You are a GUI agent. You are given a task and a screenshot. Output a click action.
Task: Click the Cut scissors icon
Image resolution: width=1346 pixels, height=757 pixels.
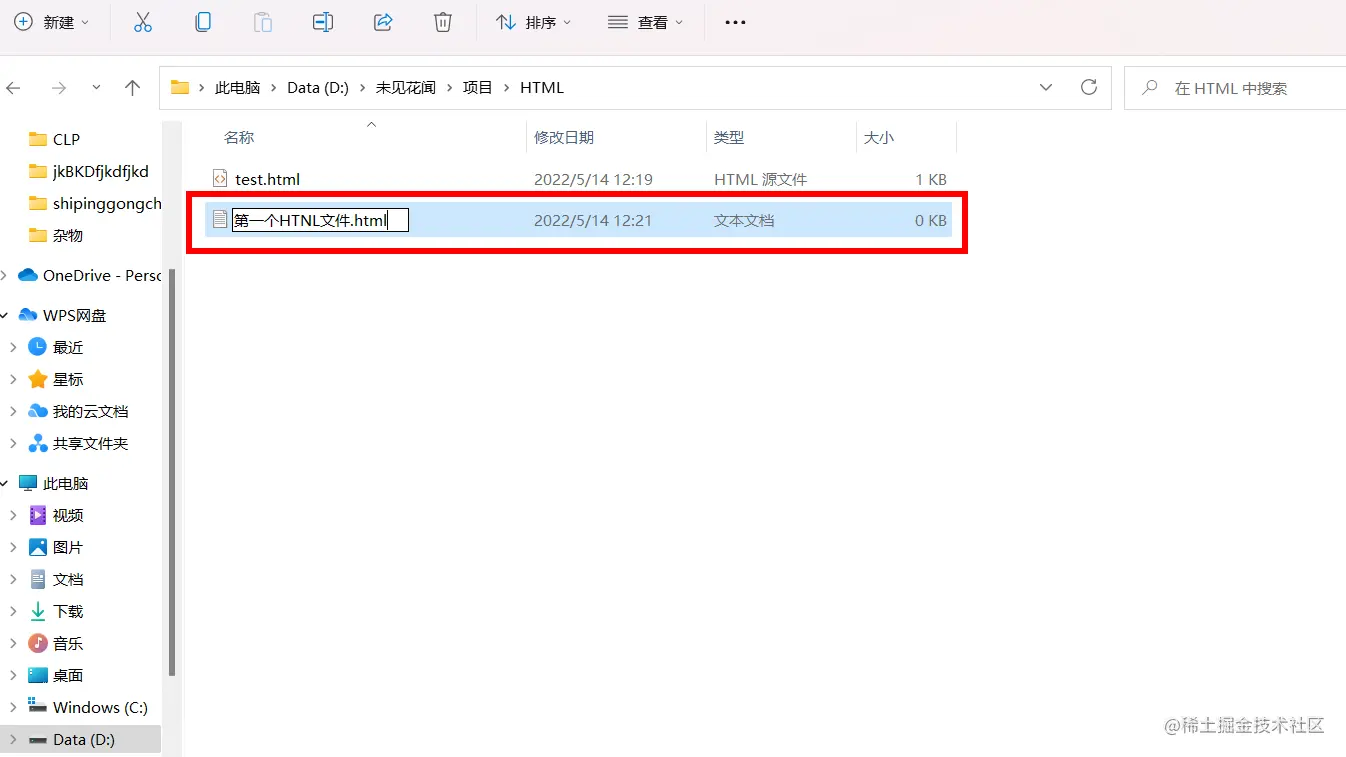pyautogui.click(x=143, y=22)
